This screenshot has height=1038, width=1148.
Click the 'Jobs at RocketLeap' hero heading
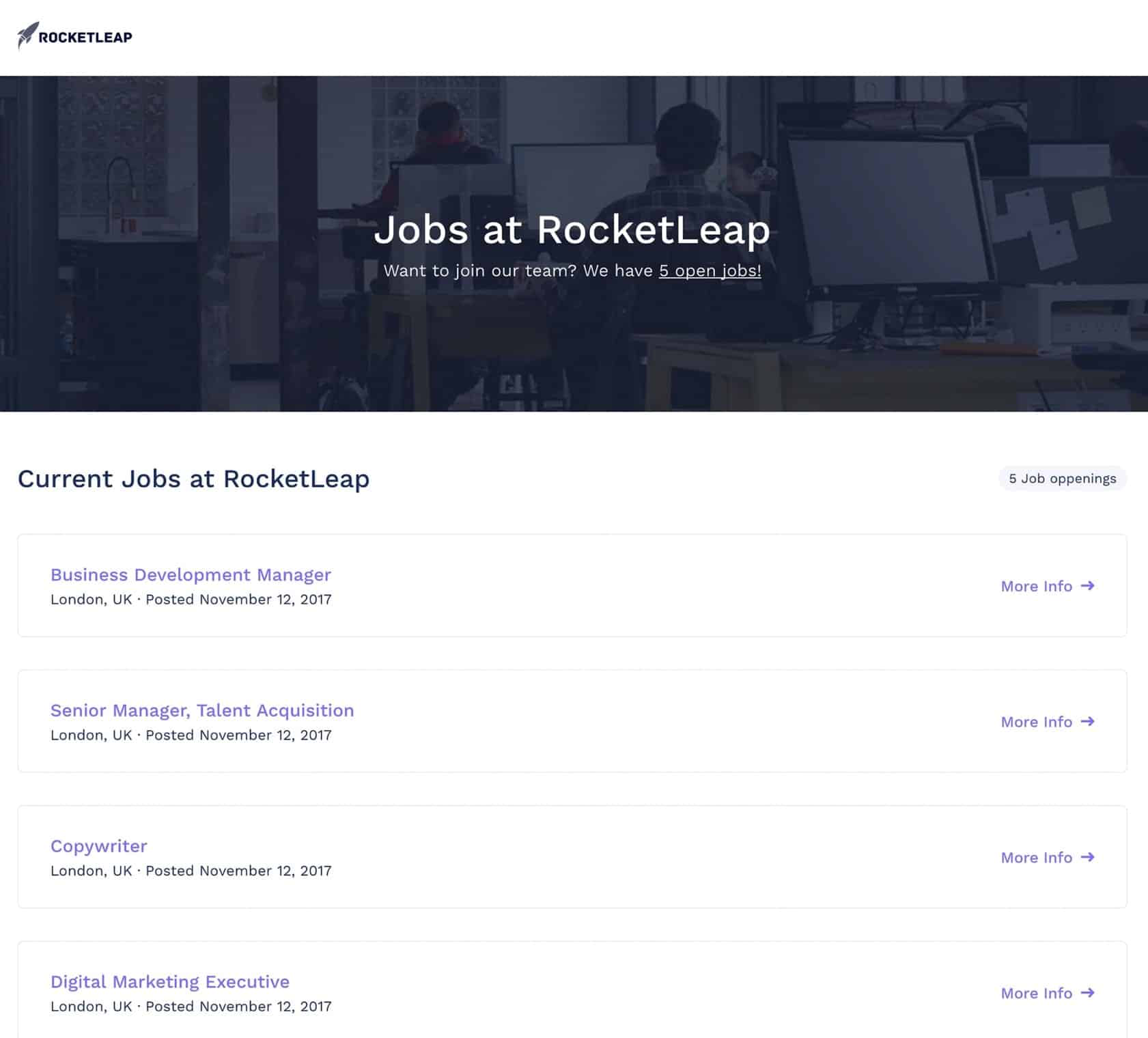tap(572, 229)
